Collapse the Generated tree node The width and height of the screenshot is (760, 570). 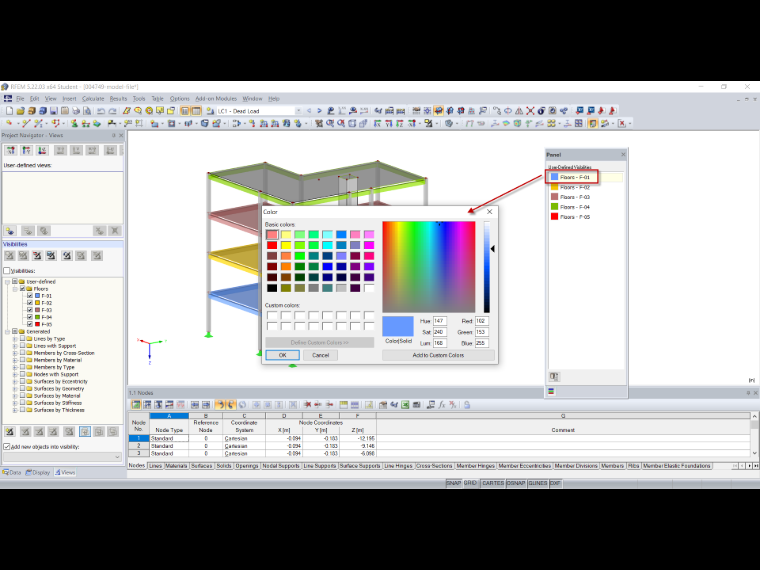pyautogui.click(x=7, y=332)
